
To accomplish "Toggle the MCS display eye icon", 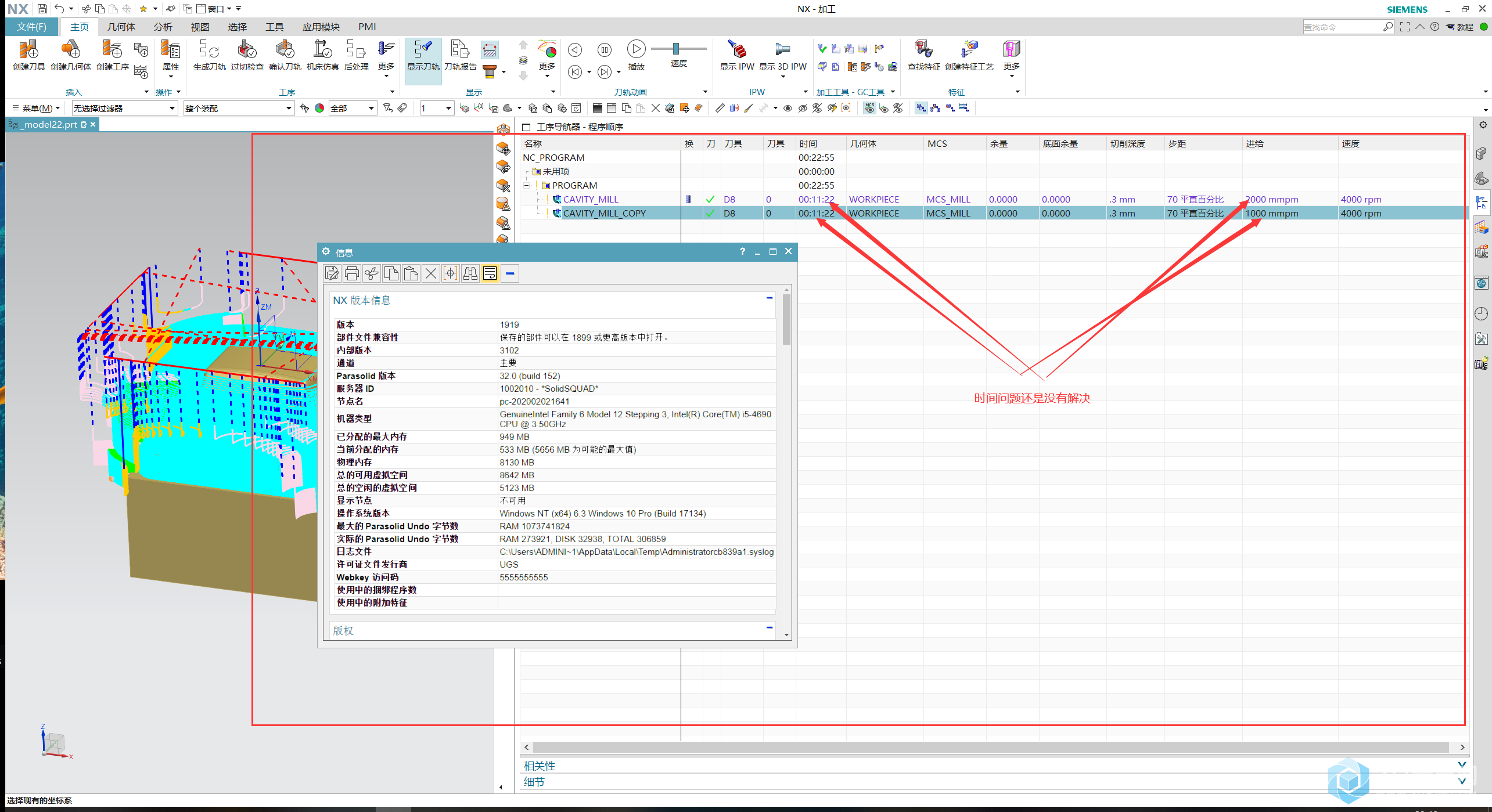I will click(869, 108).
